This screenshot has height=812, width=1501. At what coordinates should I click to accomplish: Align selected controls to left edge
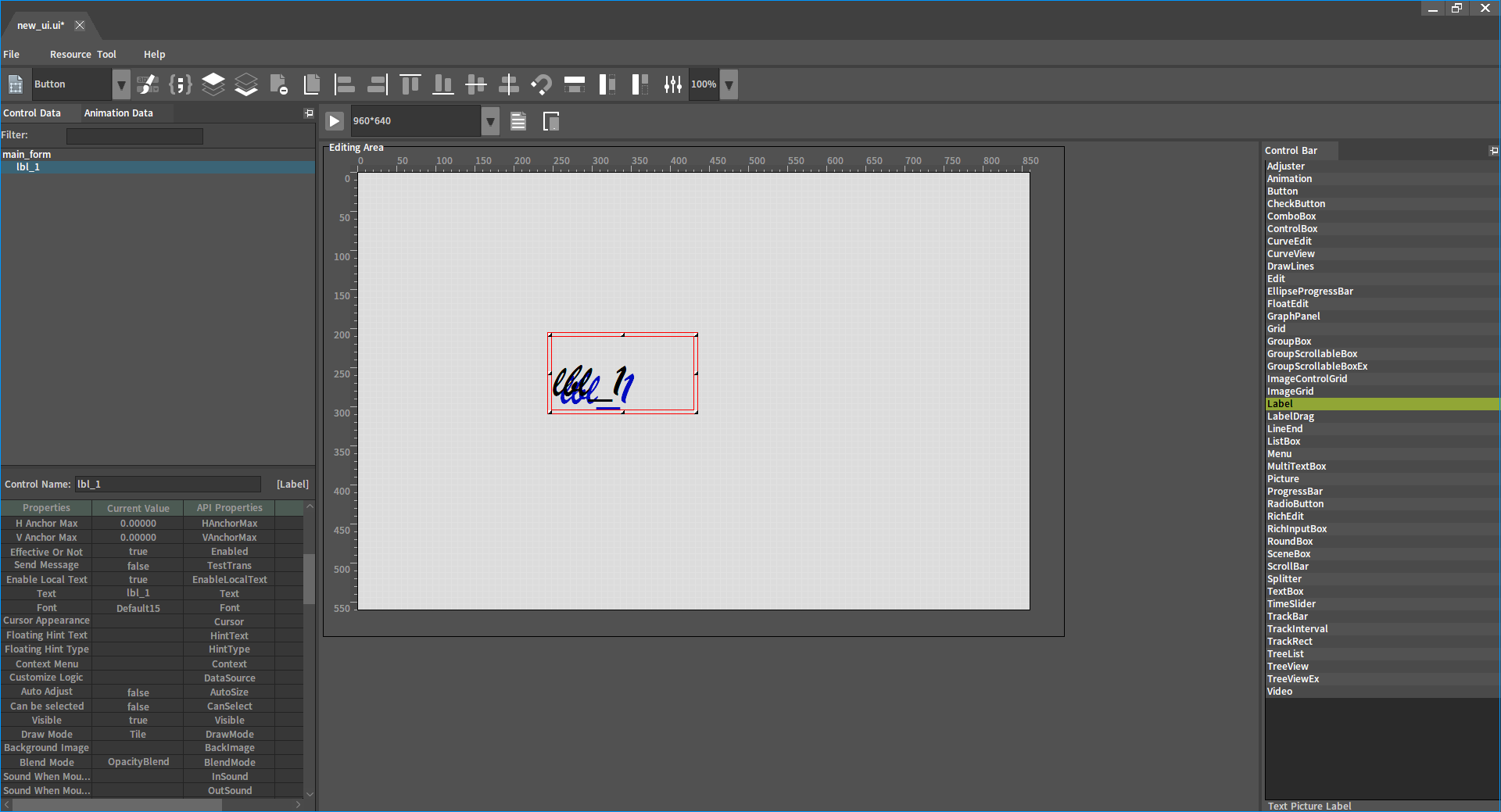[x=345, y=84]
